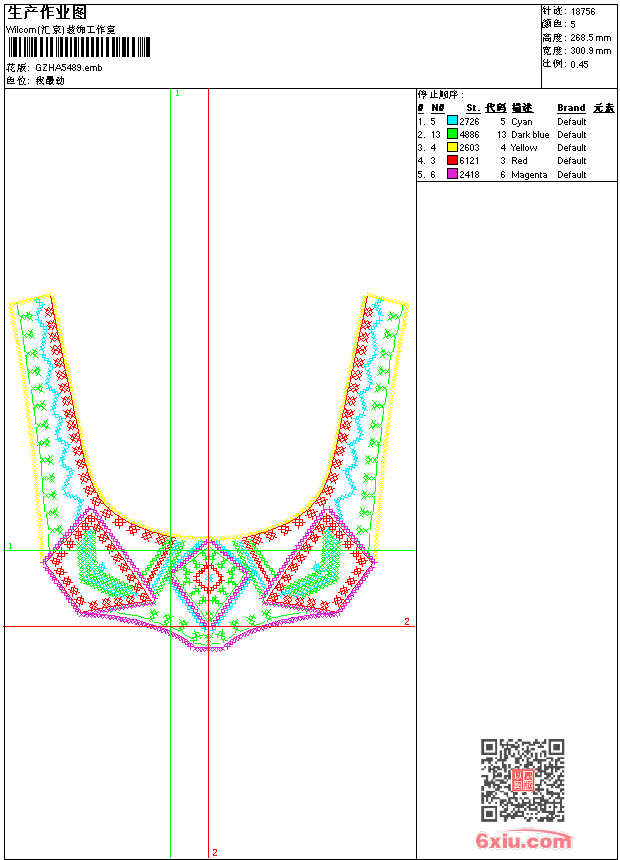Click the cyan color swatch in row 1

[x=452, y=121]
